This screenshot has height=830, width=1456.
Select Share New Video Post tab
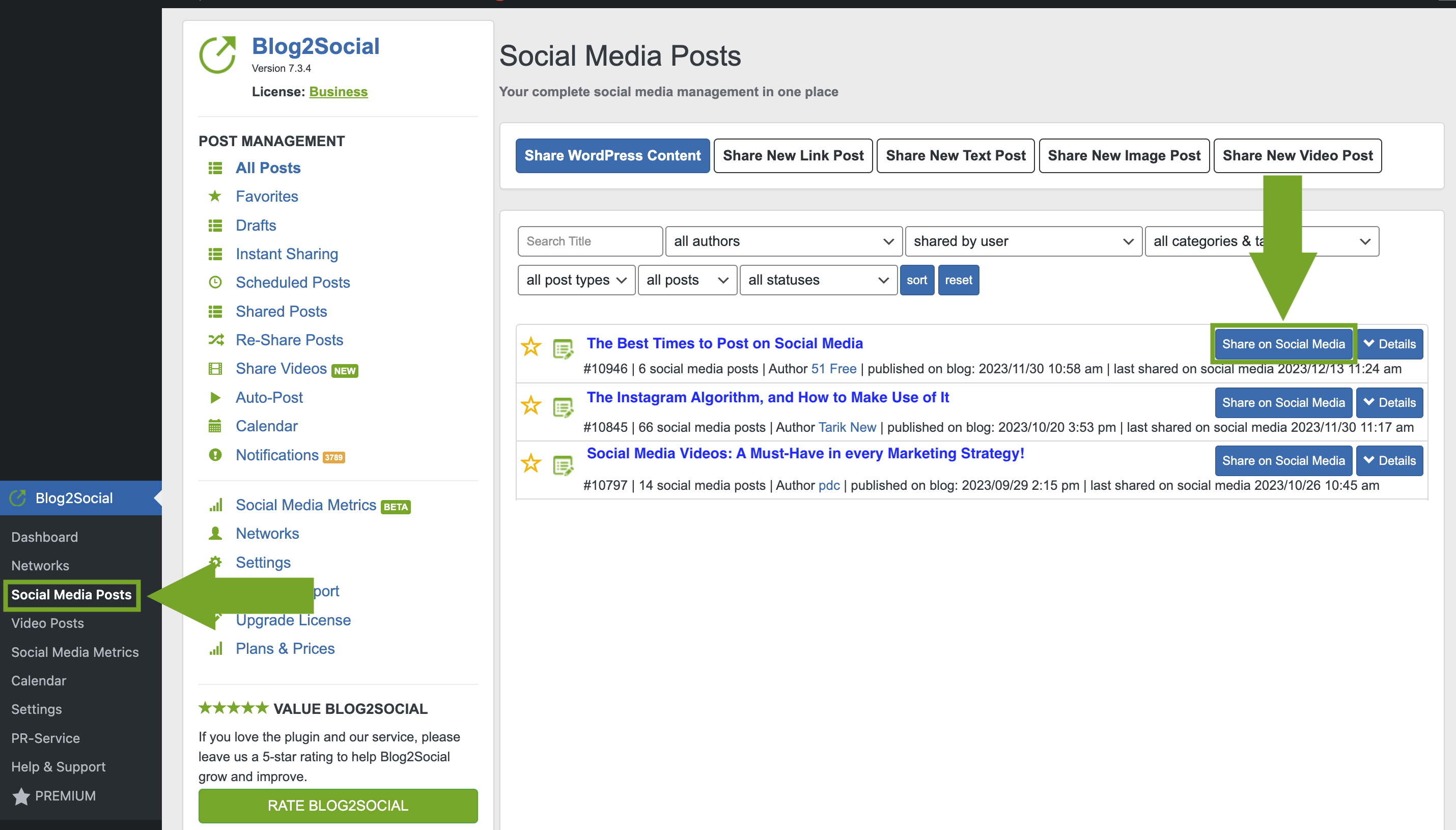[x=1298, y=156]
